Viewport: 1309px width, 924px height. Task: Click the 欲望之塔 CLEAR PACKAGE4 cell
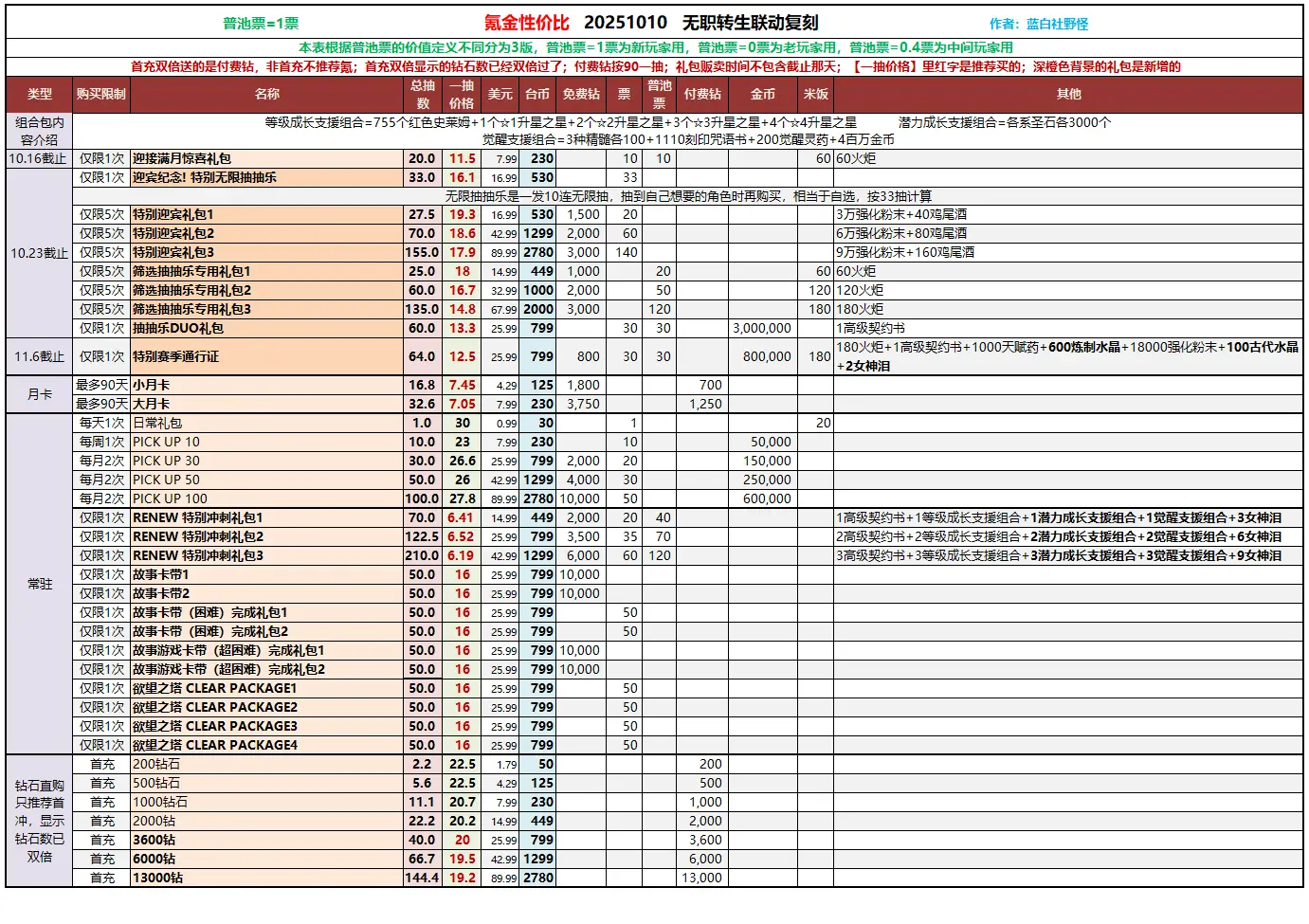tap(215, 746)
